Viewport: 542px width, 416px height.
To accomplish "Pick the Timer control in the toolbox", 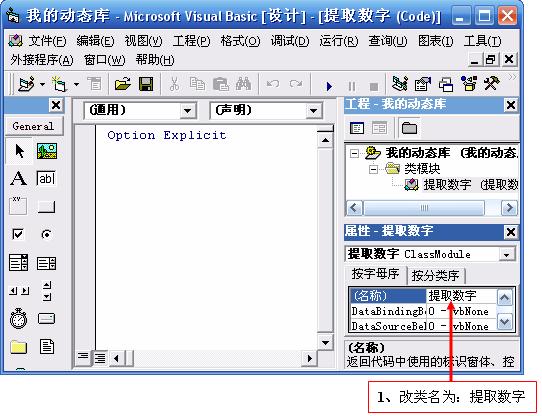I will coord(18,318).
